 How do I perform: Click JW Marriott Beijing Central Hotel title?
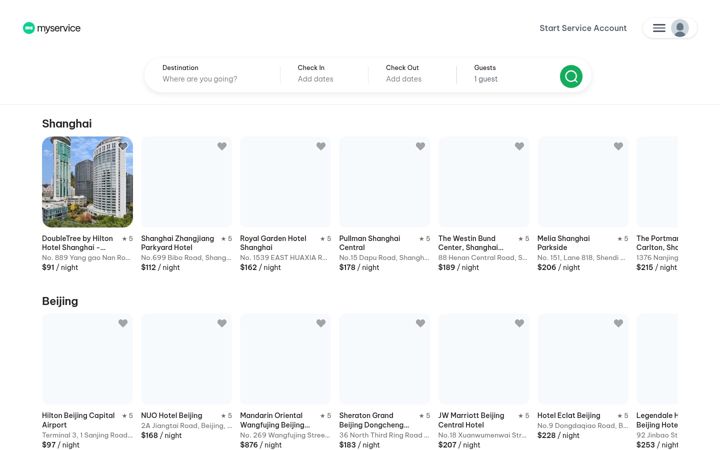471,420
